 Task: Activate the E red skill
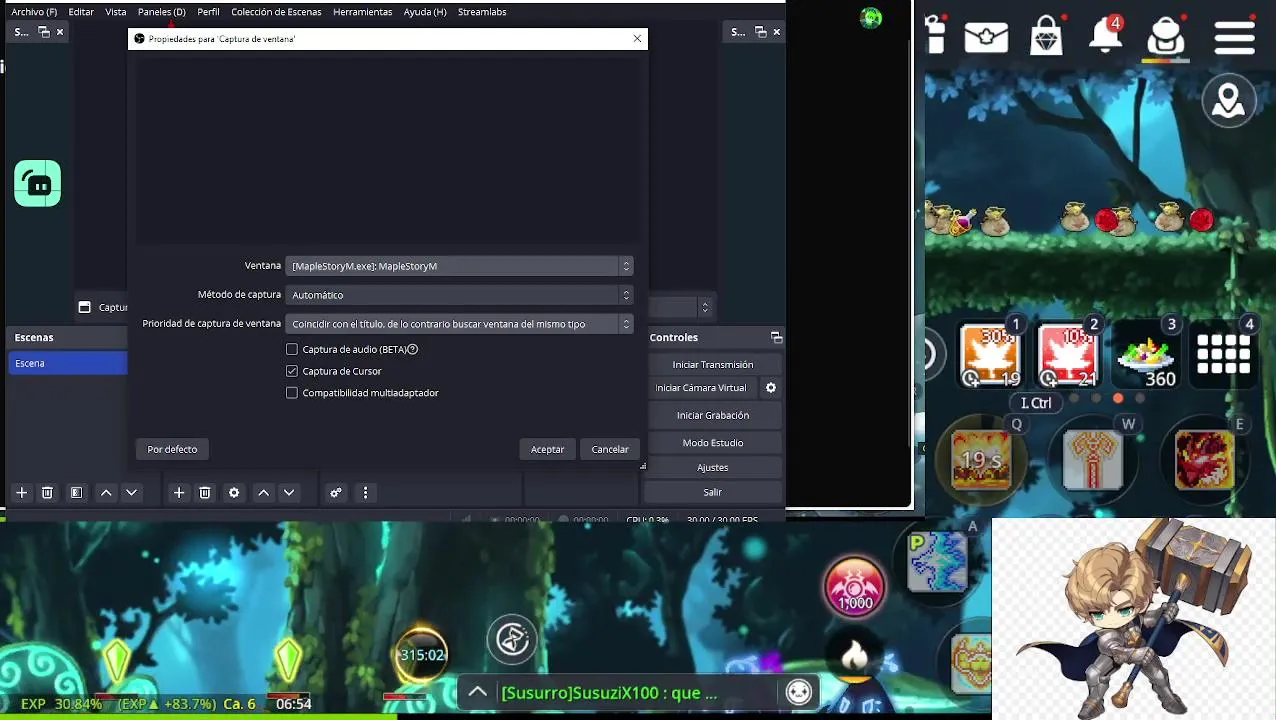tap(1204, 460)
